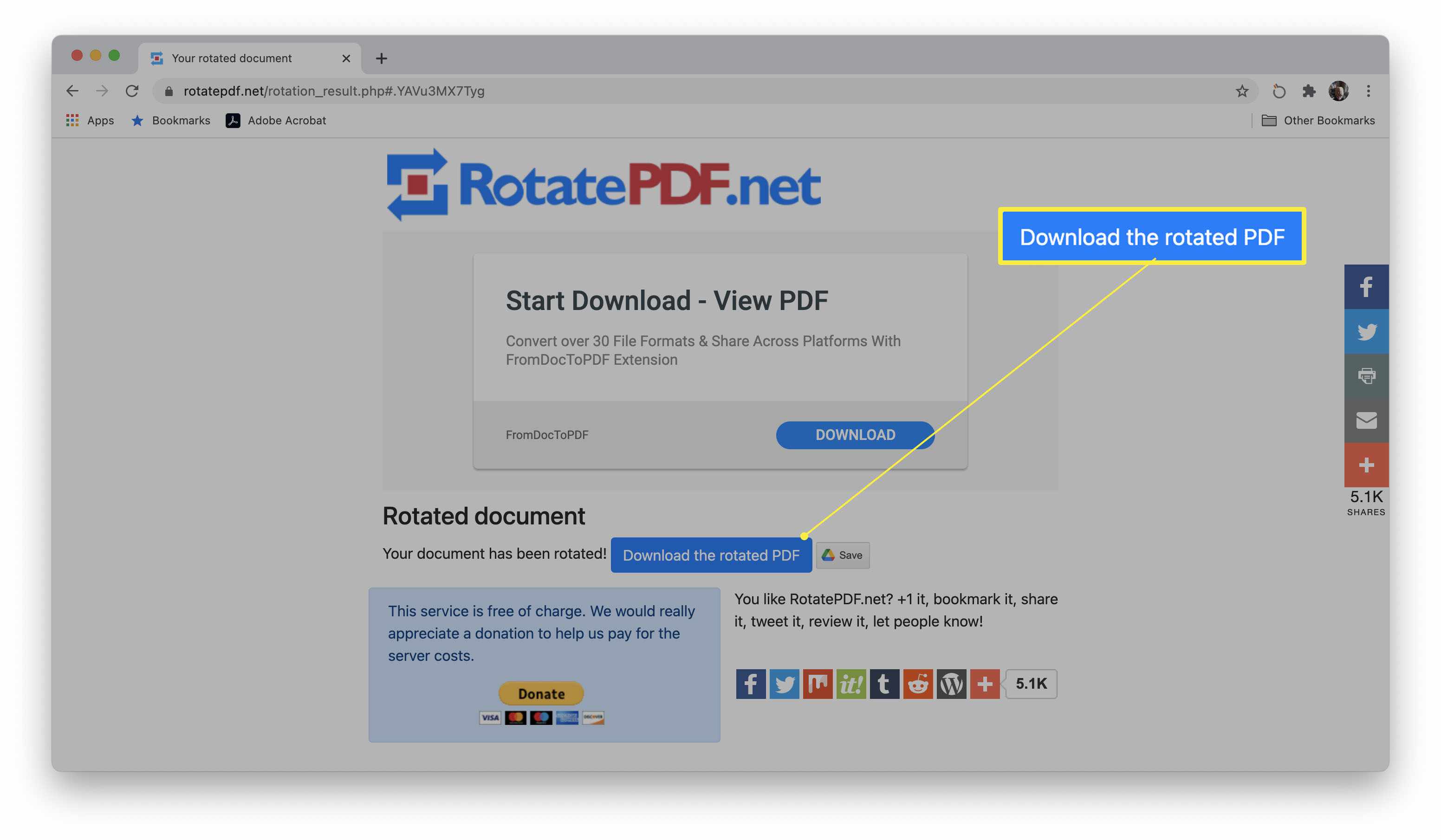This screenshot has width=1441, height=840.
Task: Click the green it! icon in share row
Action: [x=851, y=684]
